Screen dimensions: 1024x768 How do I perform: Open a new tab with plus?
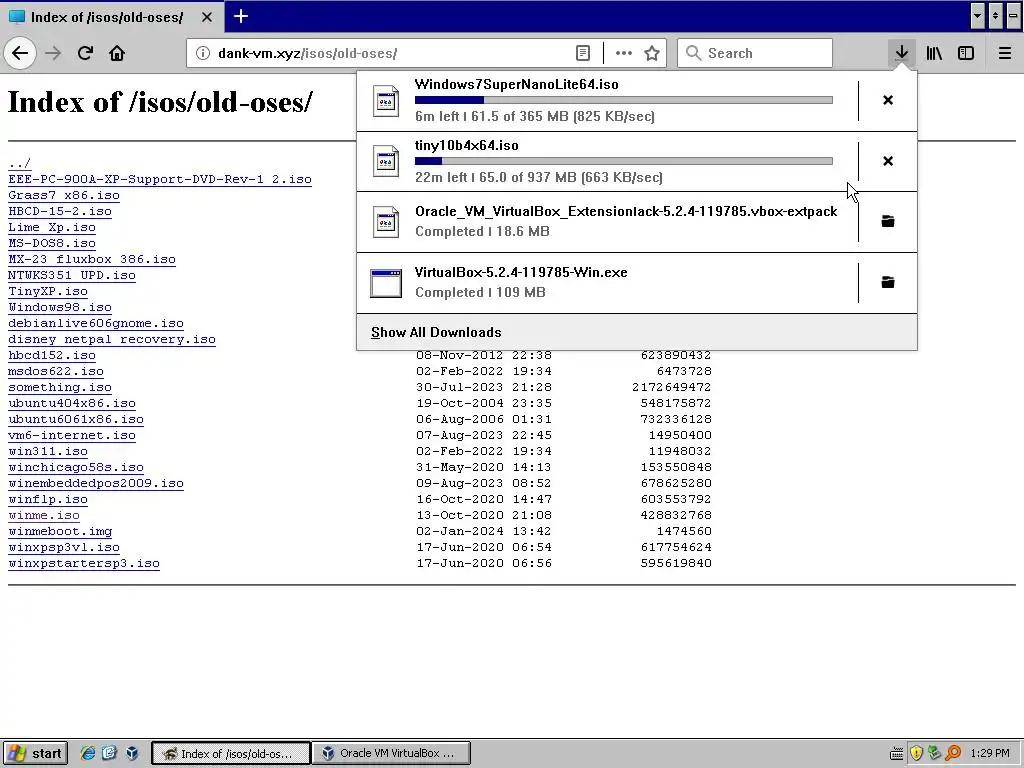[x=240, y=16]
